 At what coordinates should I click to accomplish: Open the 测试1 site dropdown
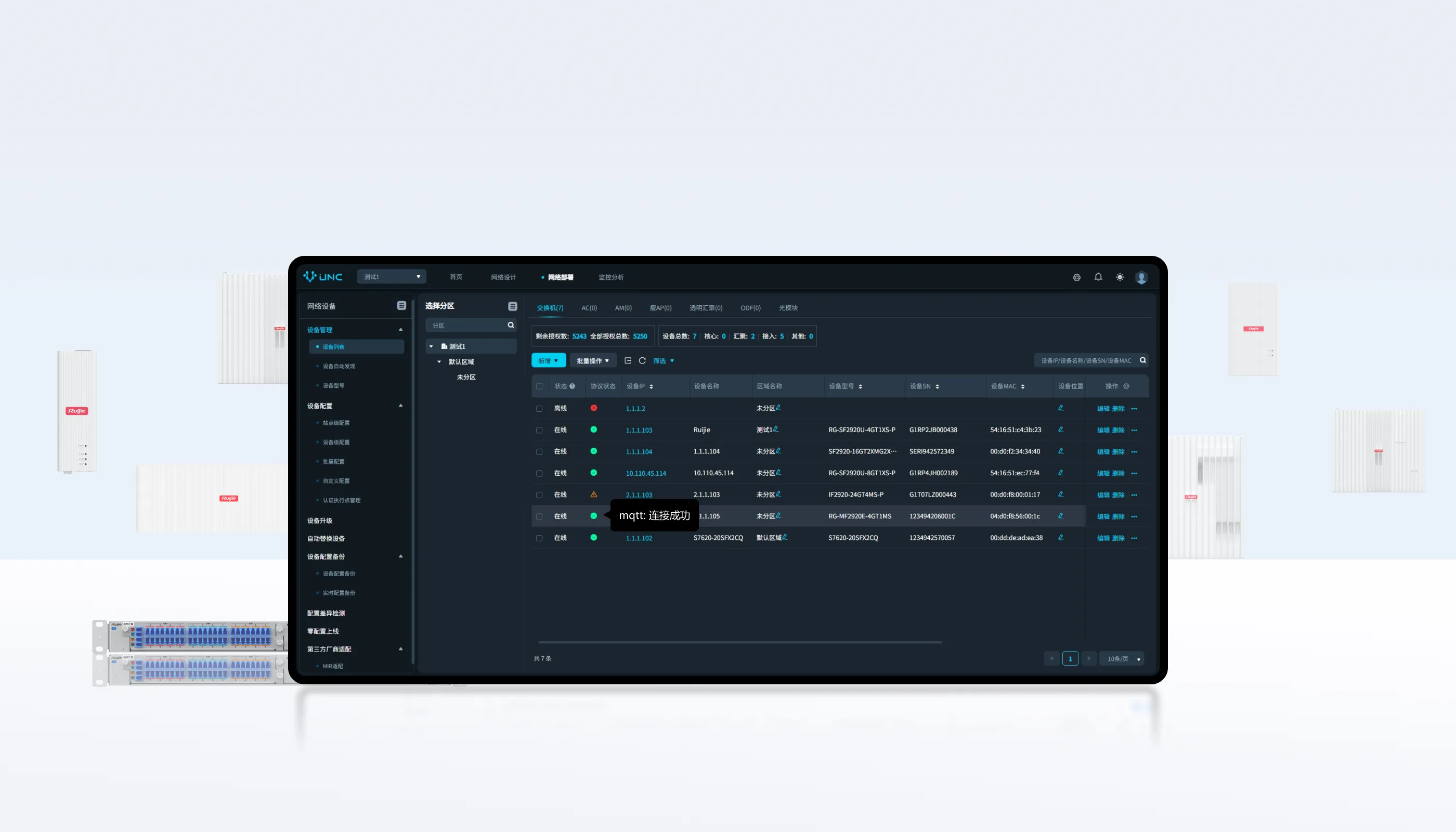click(392, 277)
